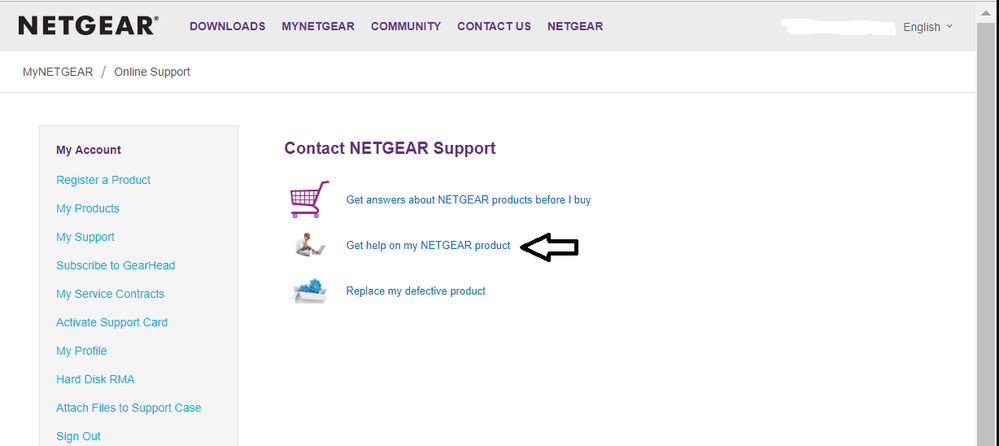Open My Service Contracts

click(x=110, y=294)
